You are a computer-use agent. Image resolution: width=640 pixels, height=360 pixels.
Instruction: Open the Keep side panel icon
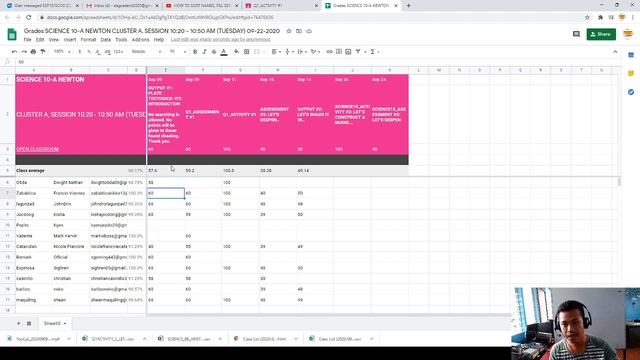click(x=631, y=73)
